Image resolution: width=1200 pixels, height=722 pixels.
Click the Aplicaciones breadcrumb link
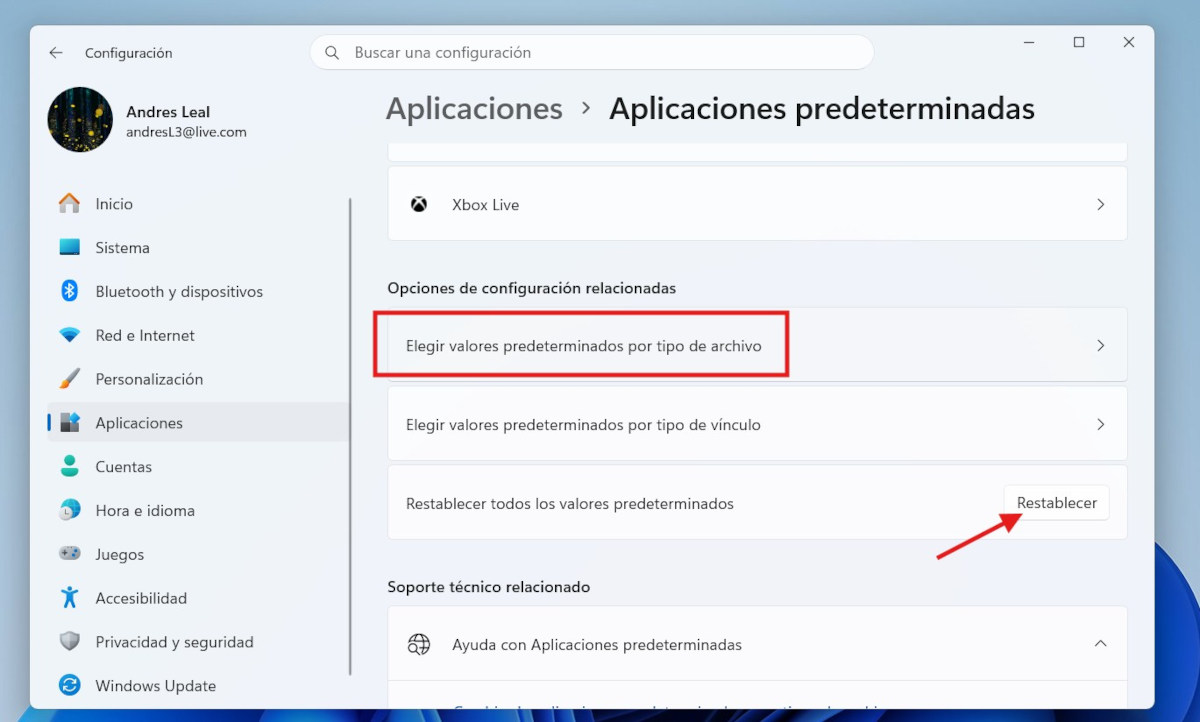[474, 109]
